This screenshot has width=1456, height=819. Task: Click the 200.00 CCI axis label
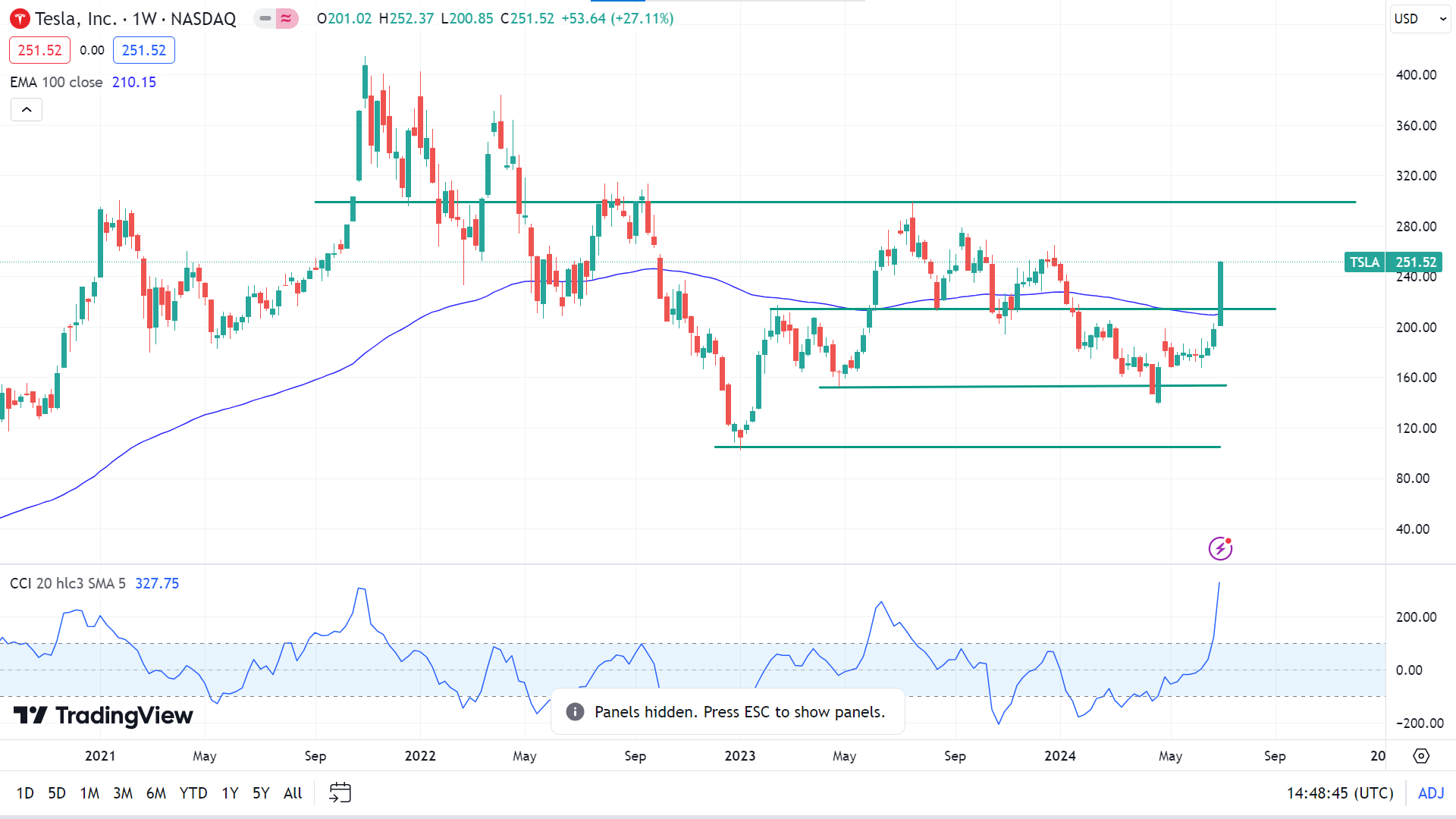pyautogui.click(x=1416, y=617)
